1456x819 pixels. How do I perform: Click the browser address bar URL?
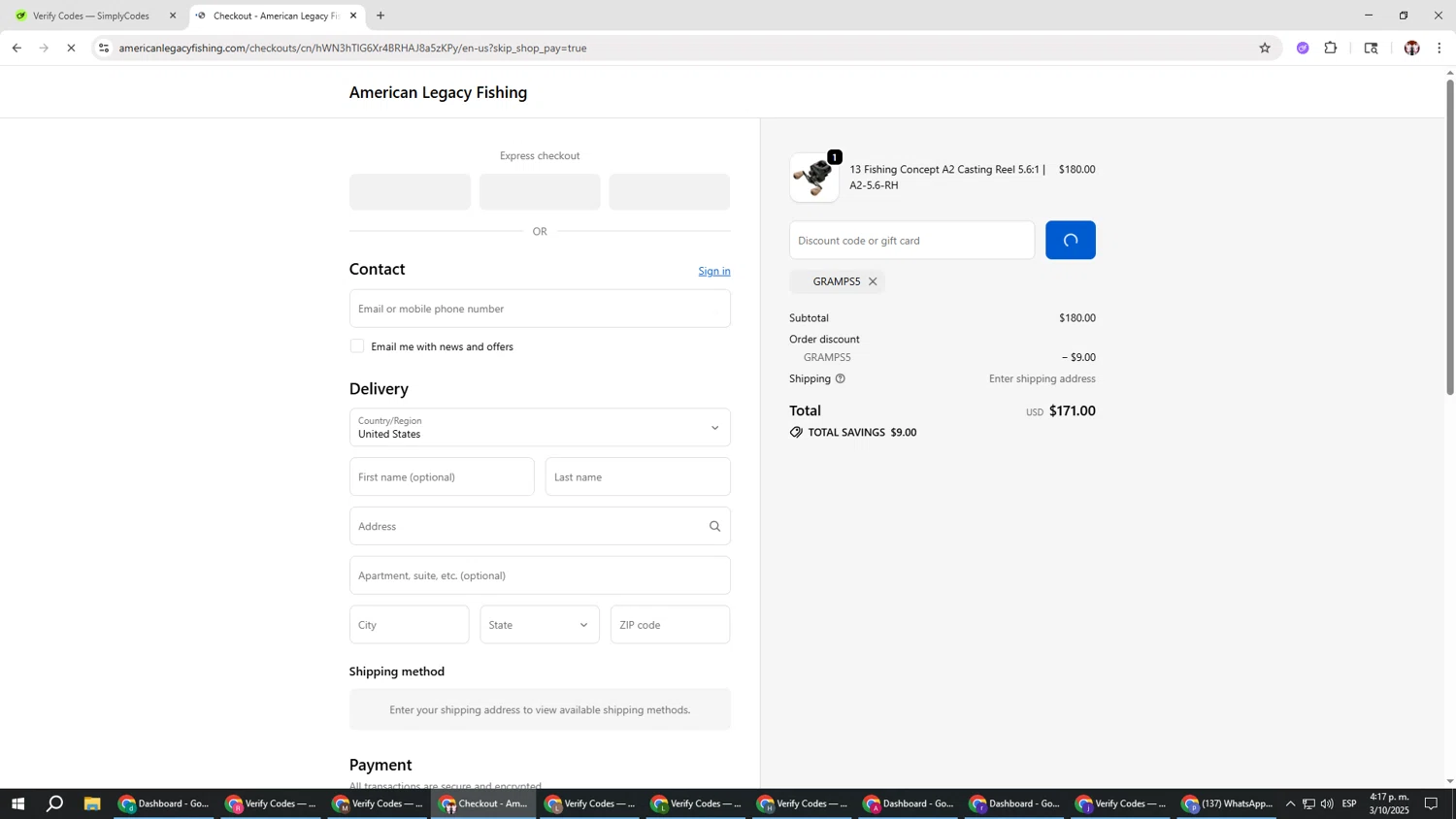(x=353, y=48)
